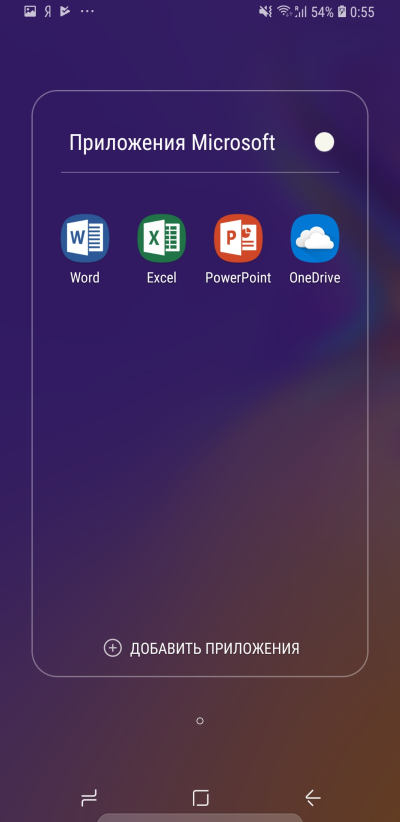Screen dimensions: 400x822
Task: Tap the muted sound status icon
Action: pos(266,12)
